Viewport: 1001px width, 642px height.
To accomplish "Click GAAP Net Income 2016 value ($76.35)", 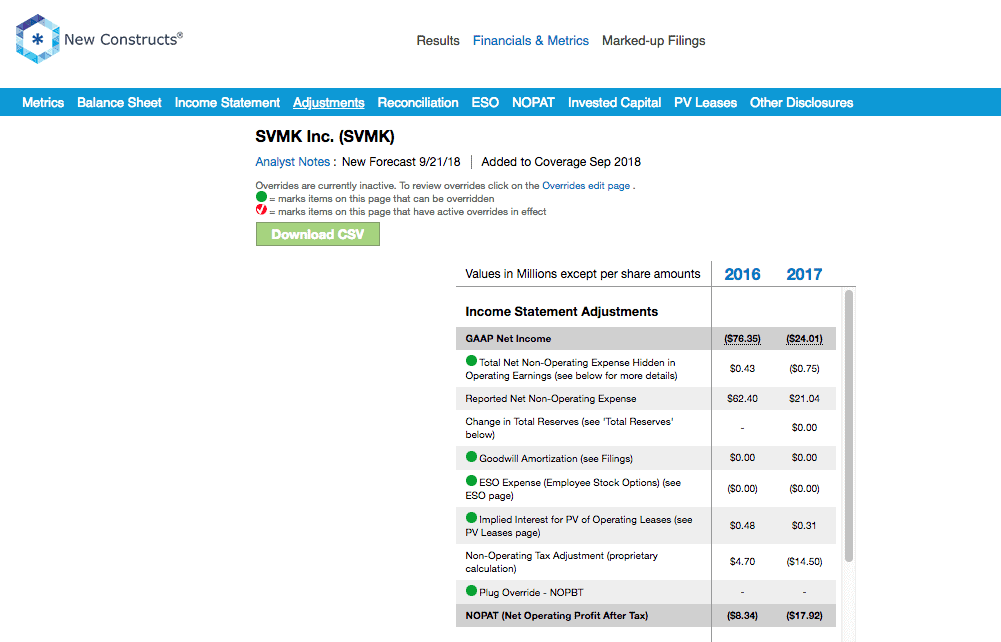I will click(742, 339).
